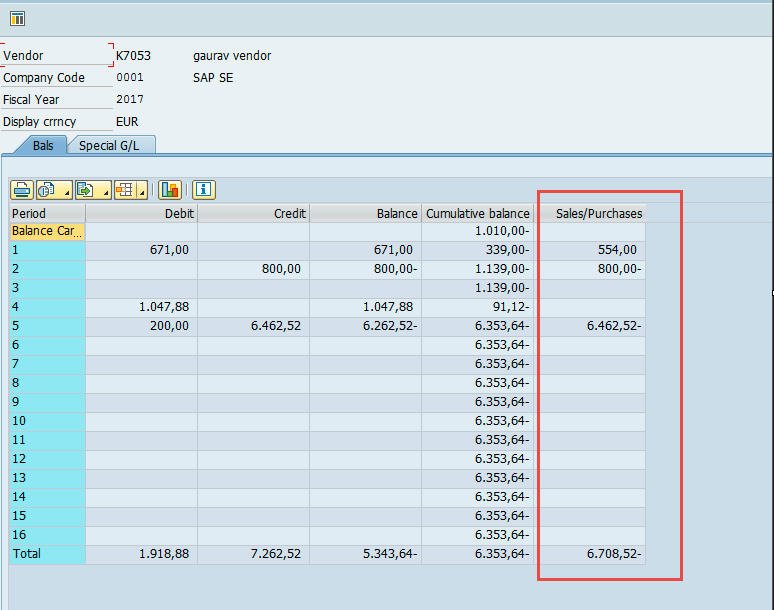
Task: Select period 6 row label
Action: [47, 345]
